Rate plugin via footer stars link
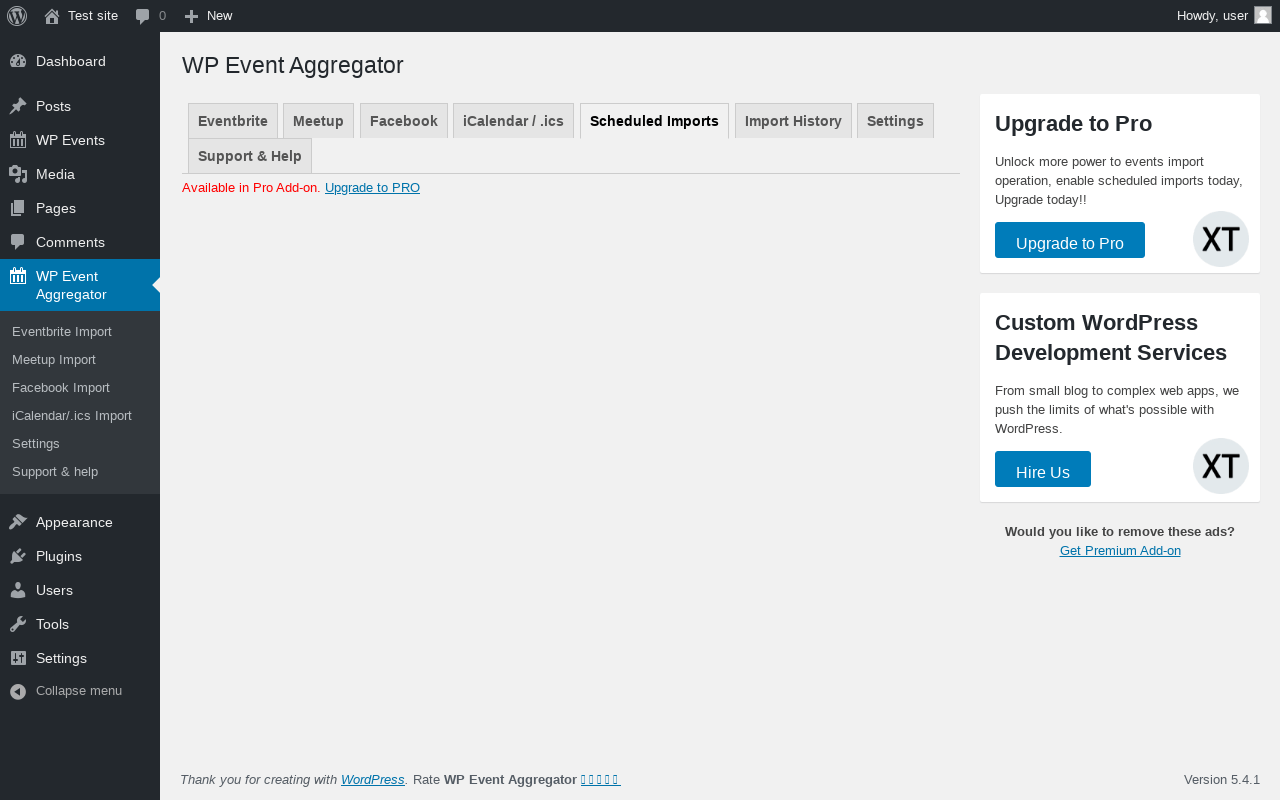 click(x=601, y=779)
